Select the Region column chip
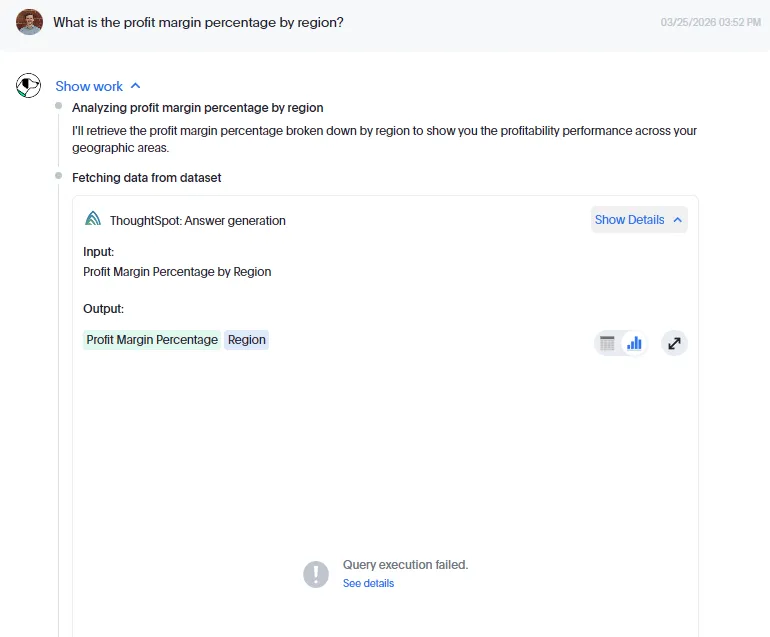 click(247, 340)
